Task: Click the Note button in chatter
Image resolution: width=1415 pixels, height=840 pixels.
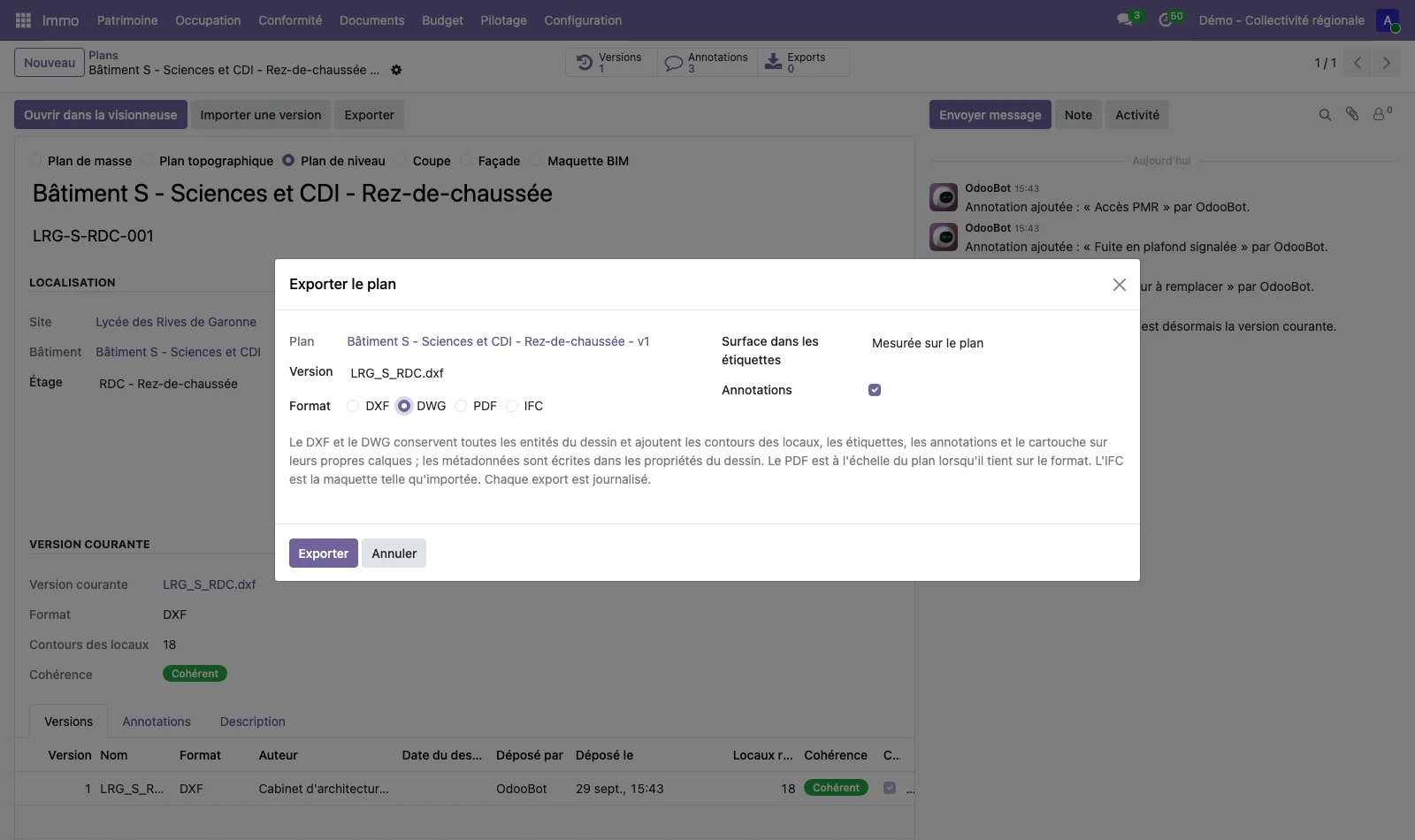Action: [x=1078, y=115]
